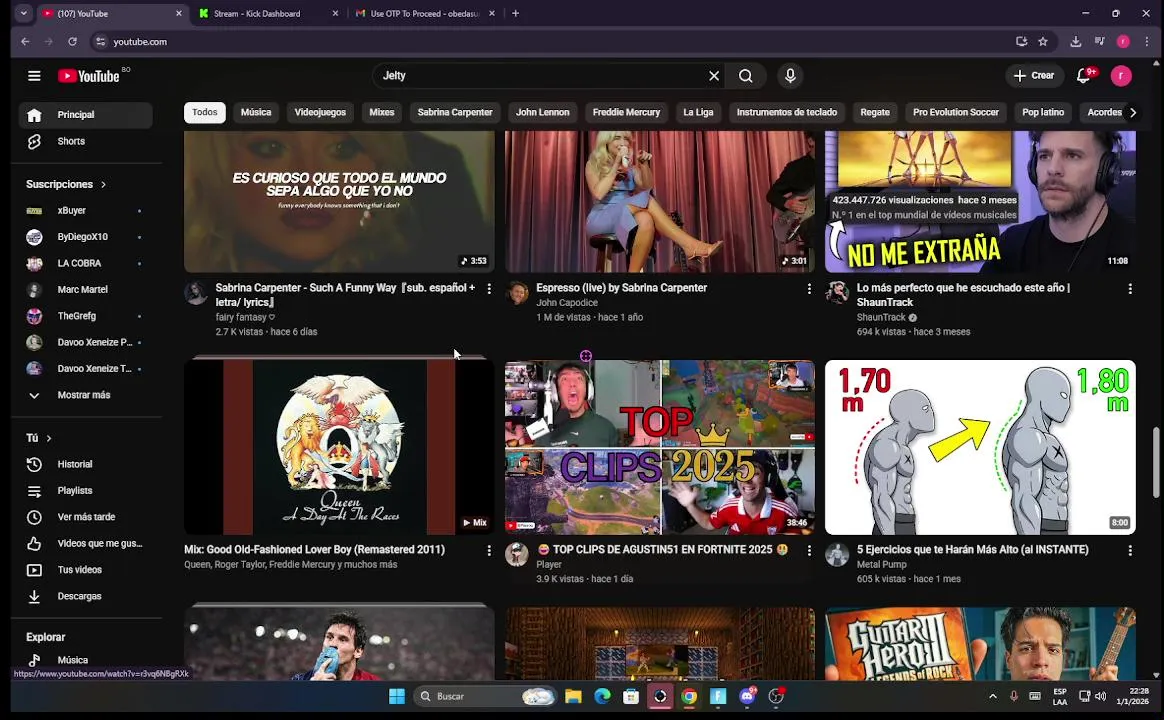Open options menu for ShaunTrack video

point(1130,289)
